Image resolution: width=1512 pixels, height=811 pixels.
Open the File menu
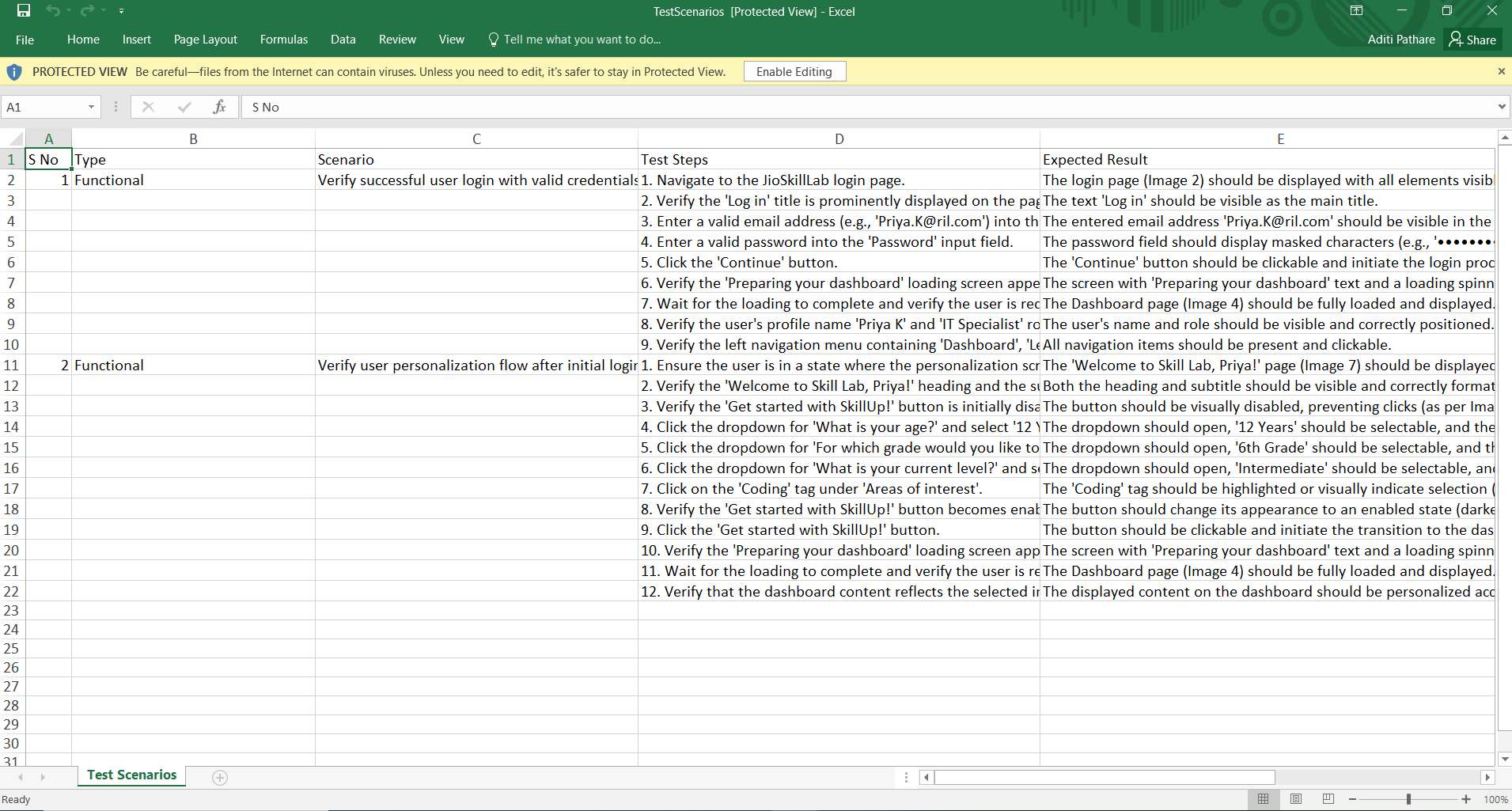25,40
